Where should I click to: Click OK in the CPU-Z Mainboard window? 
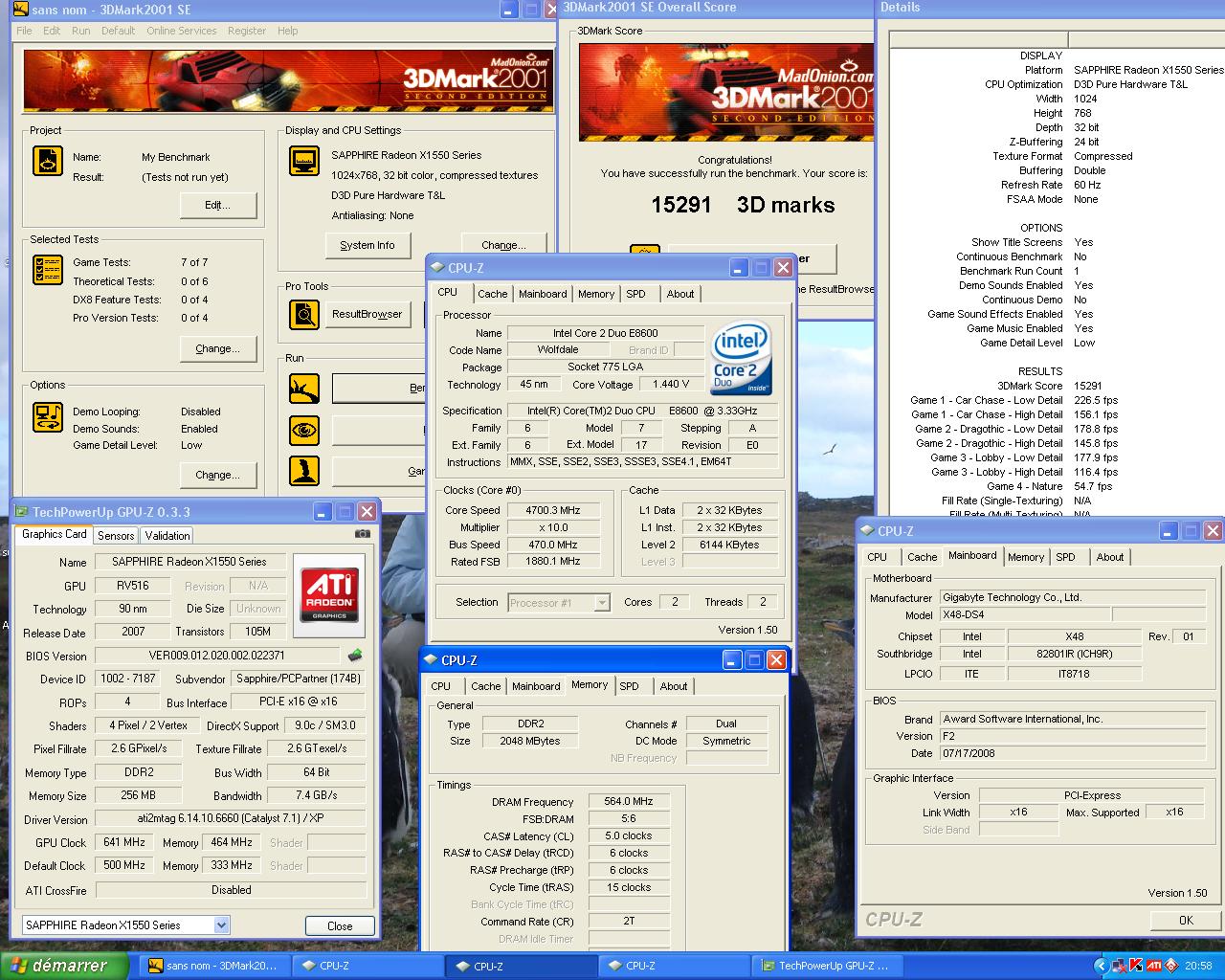[1186, 920]
